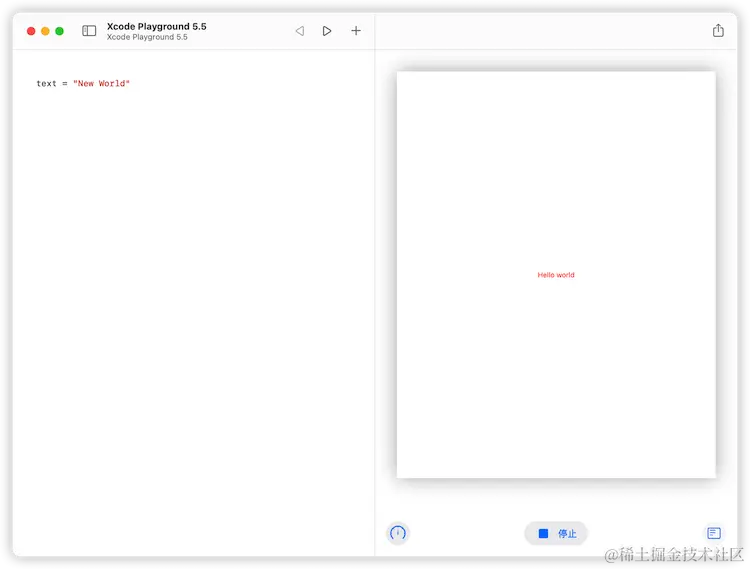Maximize window with green button
Image resolution: width=750 pixels, height=569 pixels.
point(59,31)
